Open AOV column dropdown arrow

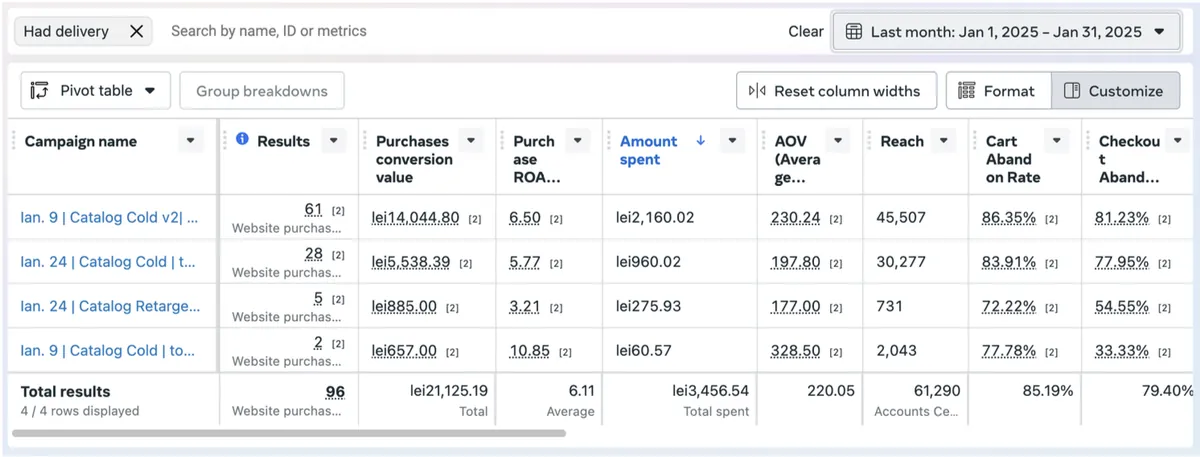(x=838, y=141)
